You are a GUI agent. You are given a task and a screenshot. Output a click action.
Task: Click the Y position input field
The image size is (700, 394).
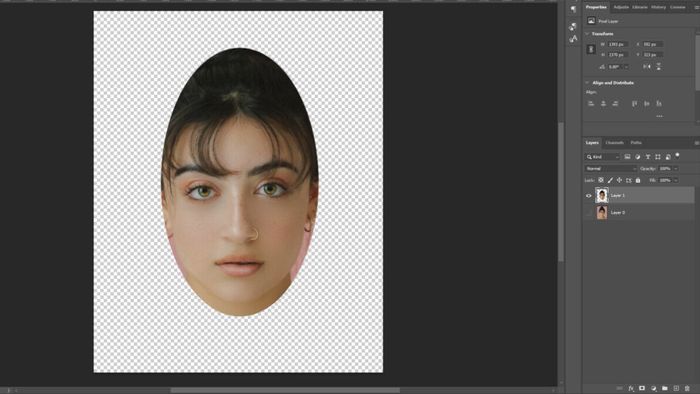(653, 54)
